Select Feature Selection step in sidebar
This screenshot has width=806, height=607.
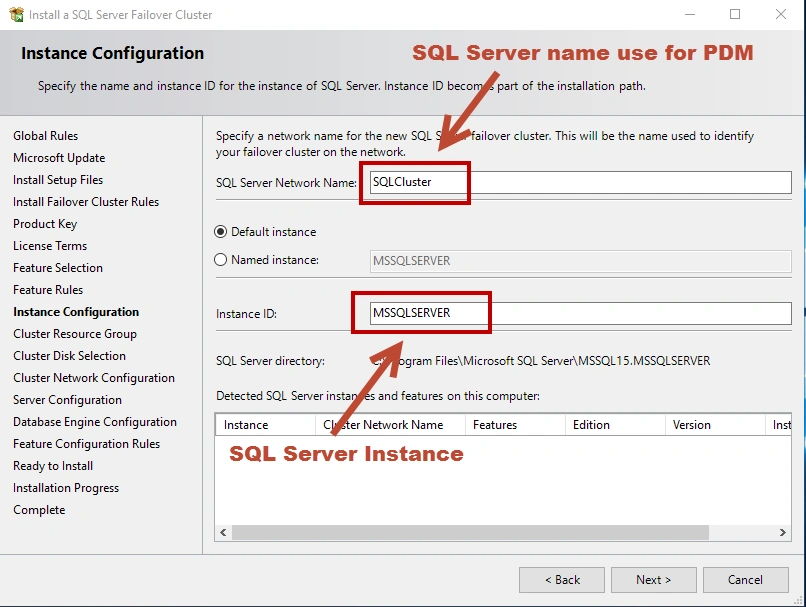[x=58, y=268]
